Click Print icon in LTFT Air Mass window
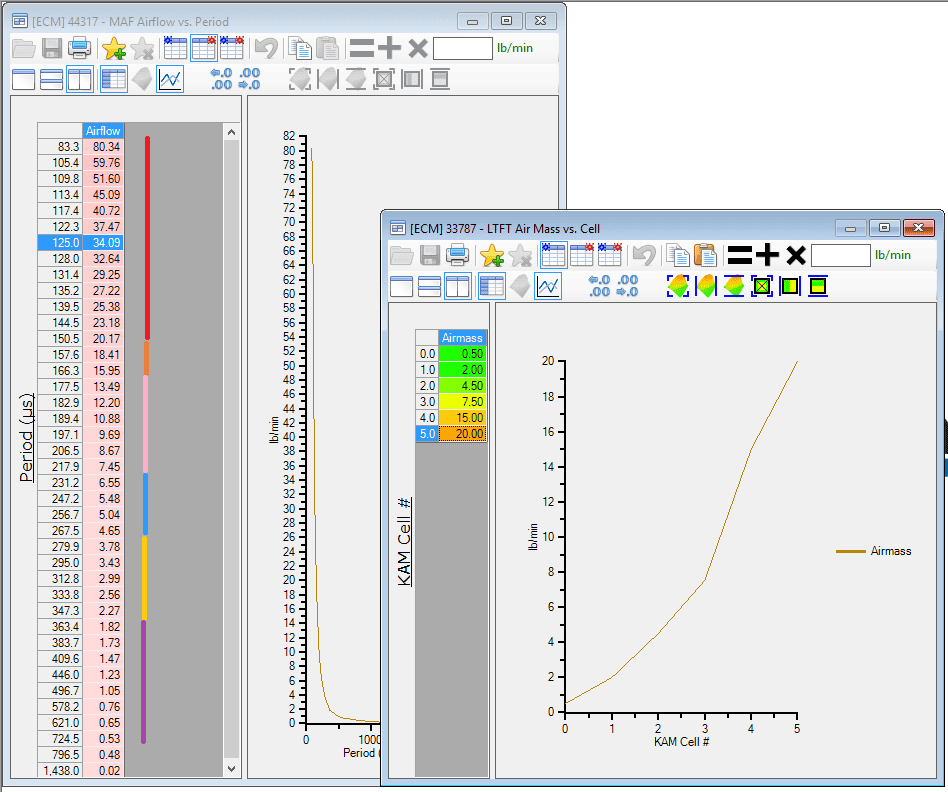Image resolution: width=948 pixels, height=792 pixels. click(x=458, y=255)
